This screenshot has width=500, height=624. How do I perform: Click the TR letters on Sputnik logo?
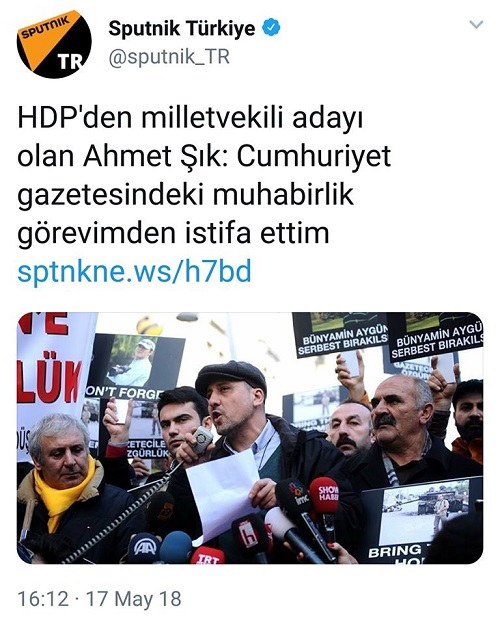point(70,62)
